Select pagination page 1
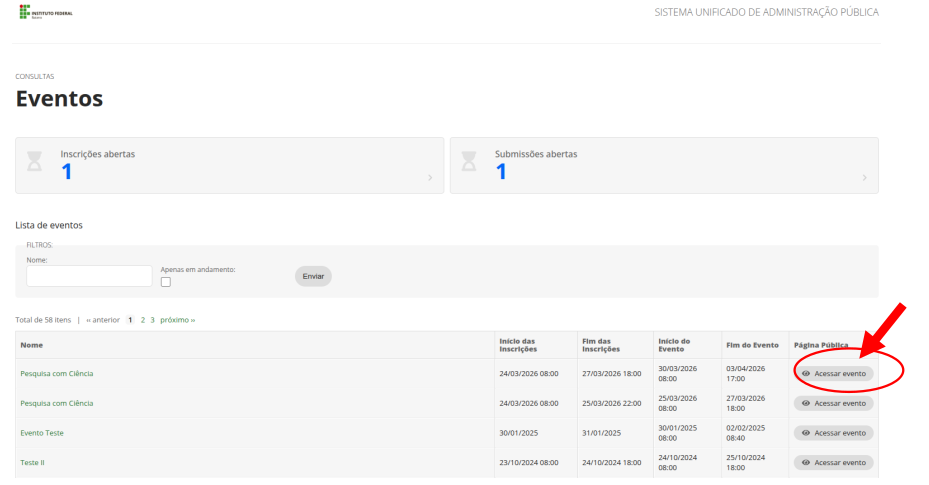Image resolution: width=929 pixels, height=485 pixels. [x=130, y=320]
